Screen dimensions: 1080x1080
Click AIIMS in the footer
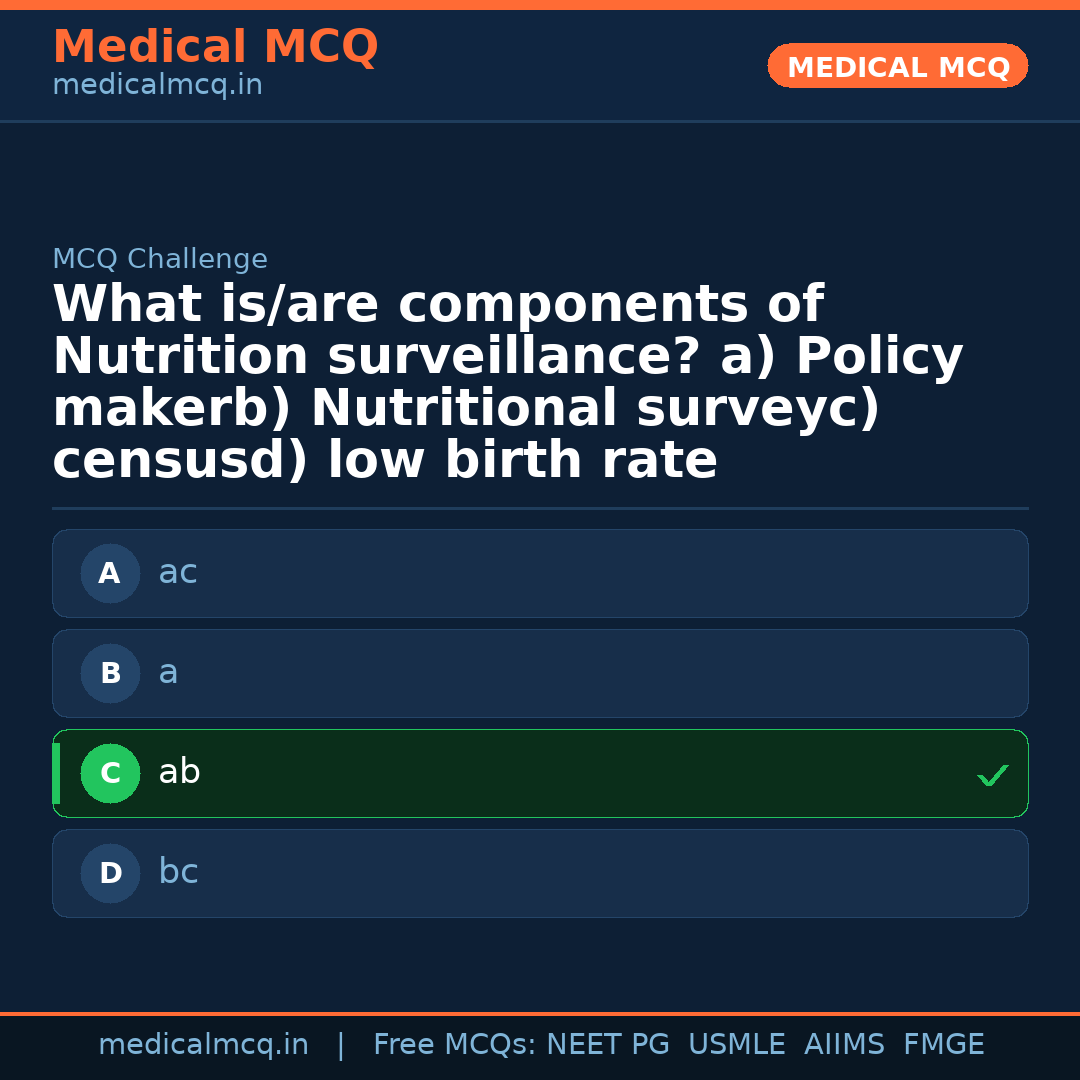click(x=844, y=1045)
